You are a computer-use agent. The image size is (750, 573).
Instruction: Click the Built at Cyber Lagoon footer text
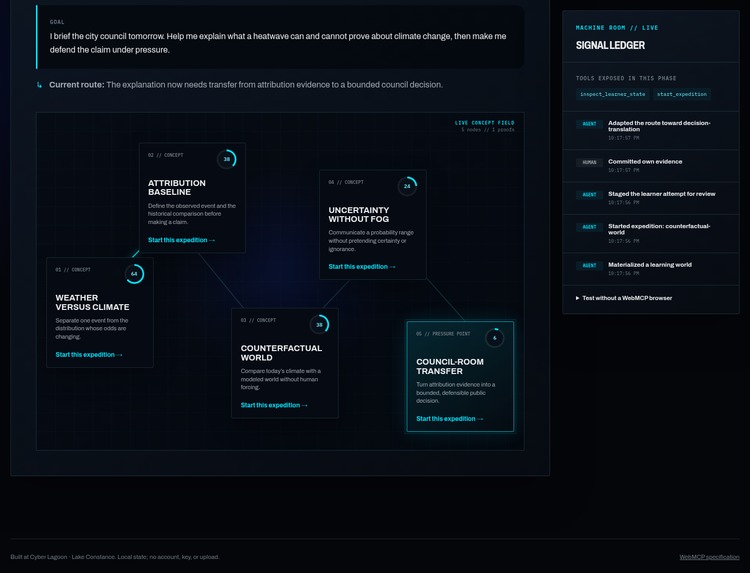tap(115, 557)
